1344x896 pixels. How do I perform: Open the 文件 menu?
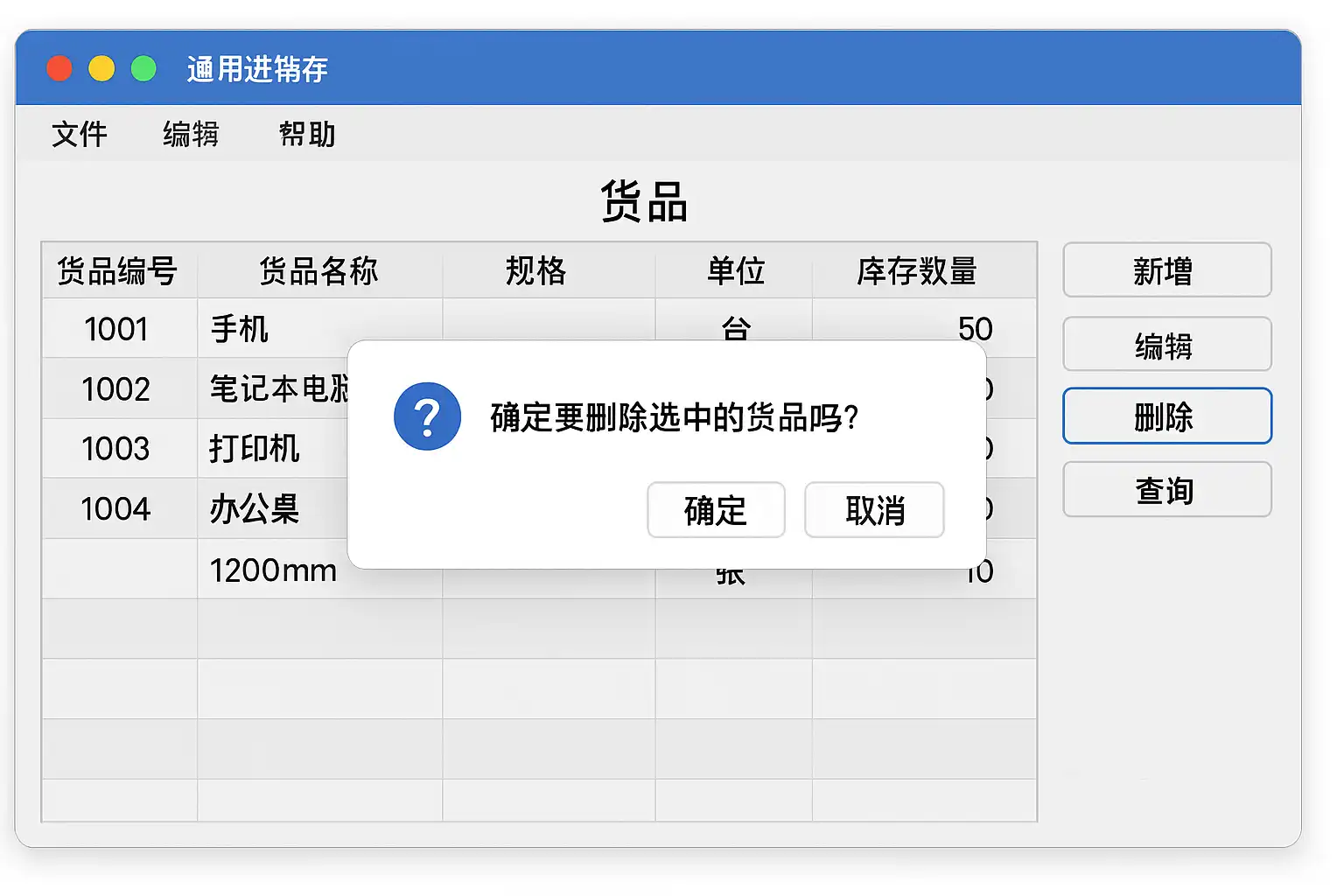(80, 135)
